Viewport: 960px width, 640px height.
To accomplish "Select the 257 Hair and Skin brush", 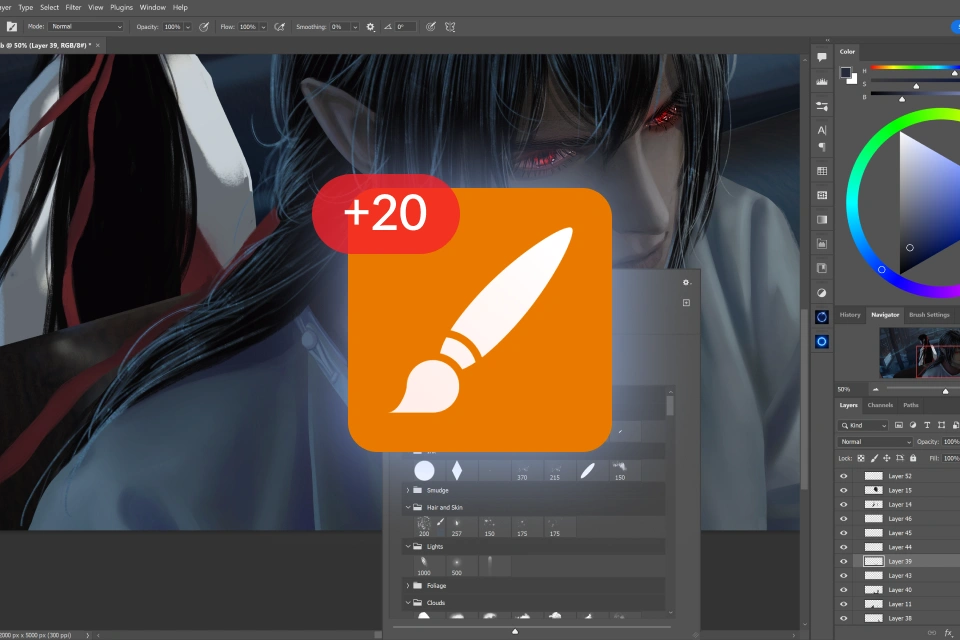I will pyautogui.click(x=457, y=527).
